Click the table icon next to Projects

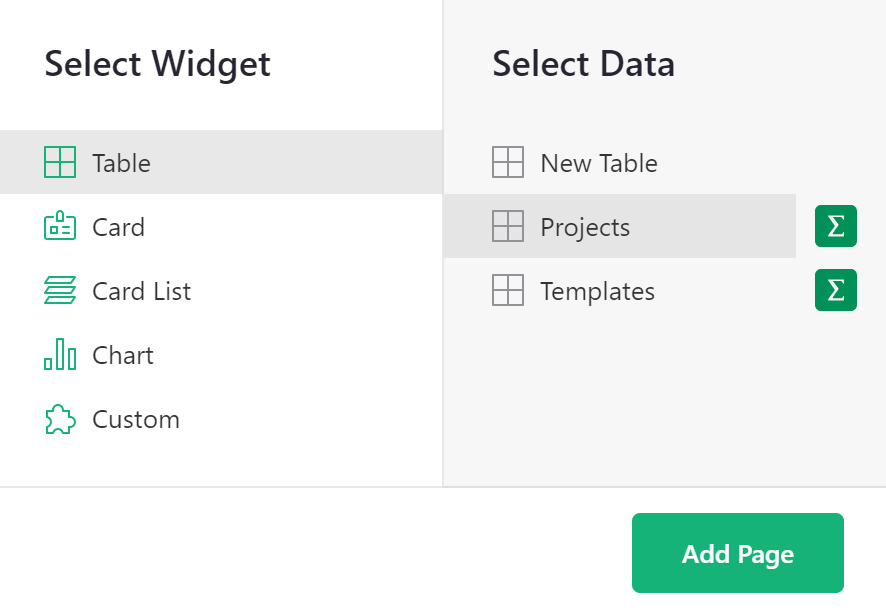[509, 226]
